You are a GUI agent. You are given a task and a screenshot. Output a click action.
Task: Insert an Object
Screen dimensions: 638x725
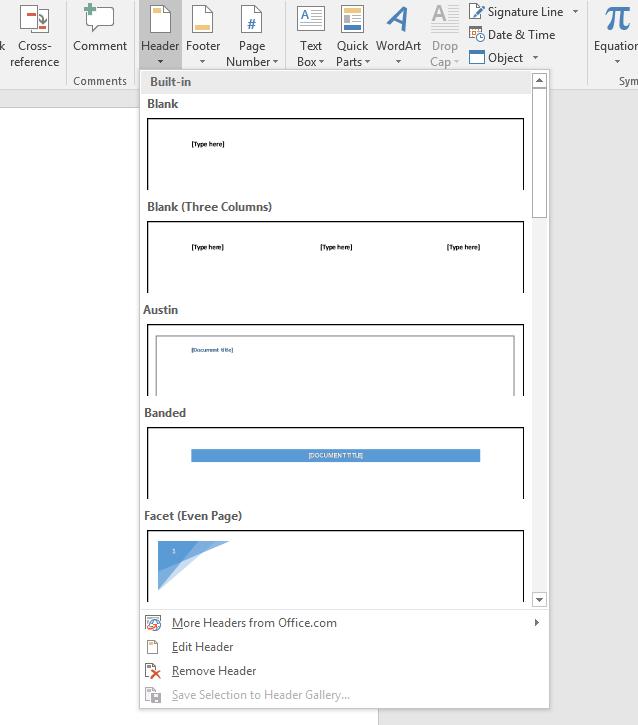[496, 58]
